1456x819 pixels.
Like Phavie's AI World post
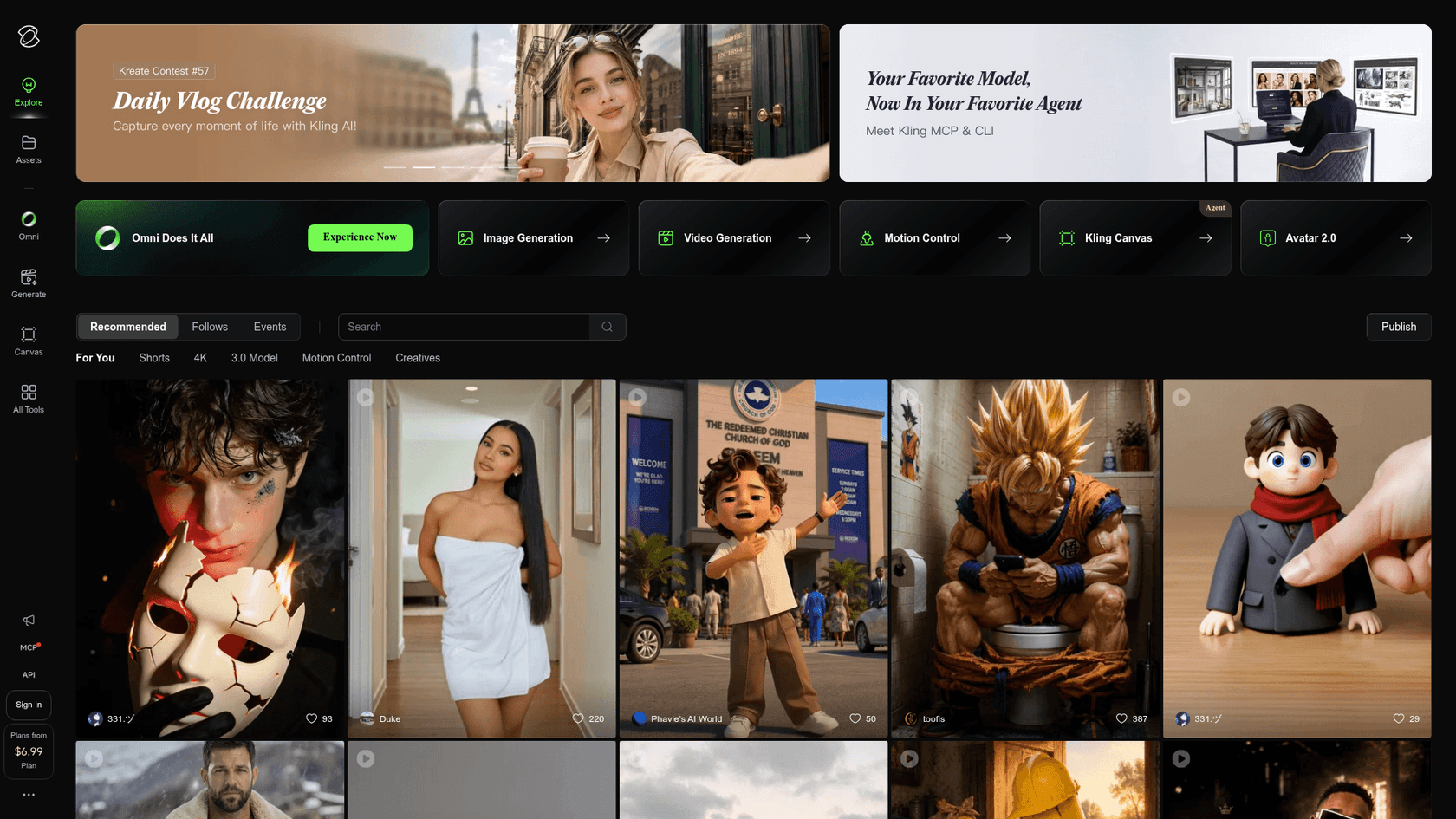tap(855, 718)
